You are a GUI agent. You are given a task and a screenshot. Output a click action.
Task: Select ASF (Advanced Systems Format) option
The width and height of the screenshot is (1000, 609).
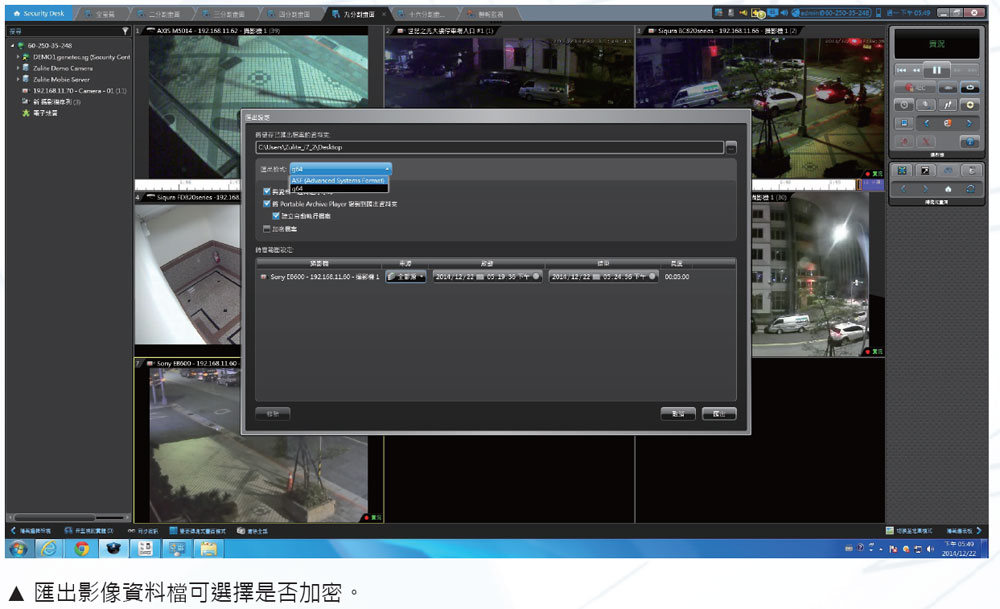click(339, 180)
